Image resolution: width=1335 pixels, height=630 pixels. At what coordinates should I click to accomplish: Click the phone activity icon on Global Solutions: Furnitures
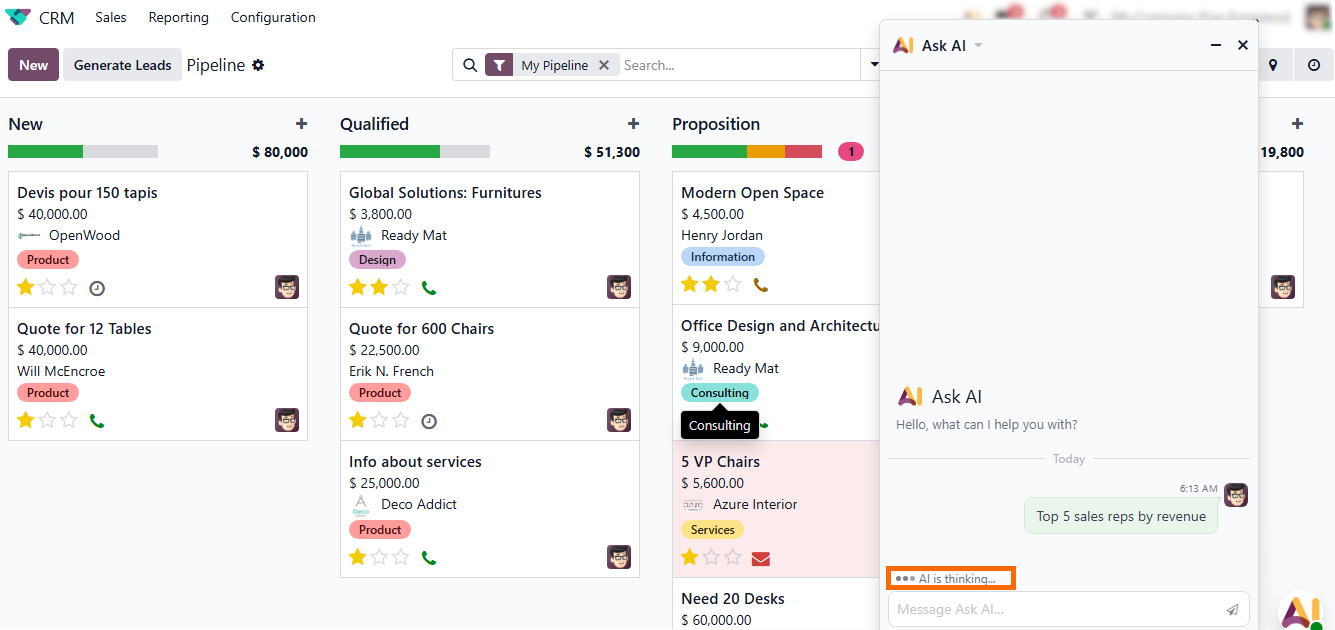click(429, 288)
